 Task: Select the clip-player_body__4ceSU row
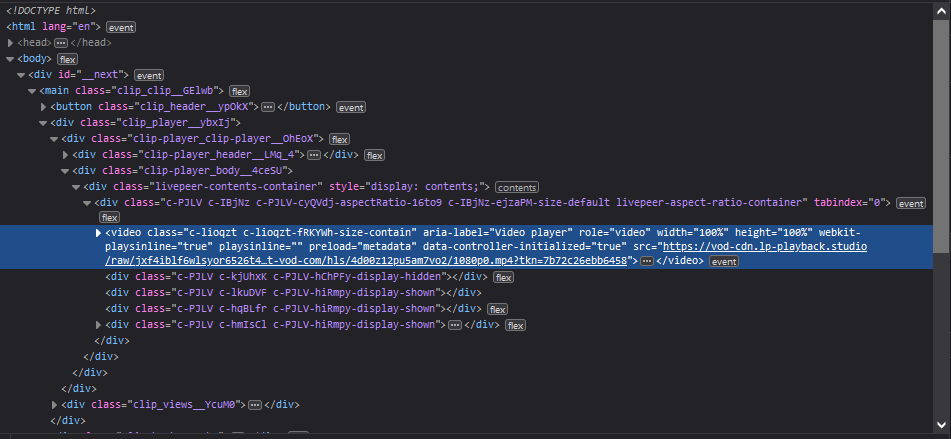point(183,170)
